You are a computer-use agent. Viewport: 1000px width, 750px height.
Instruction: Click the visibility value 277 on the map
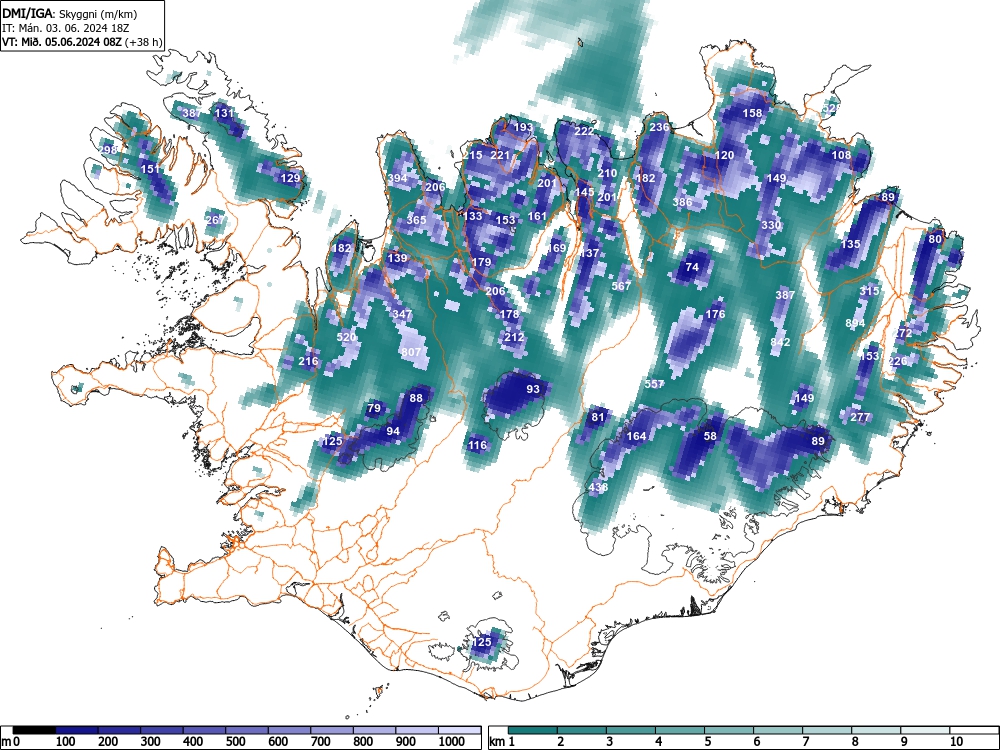pyautogui.click(x=860, y=417)
